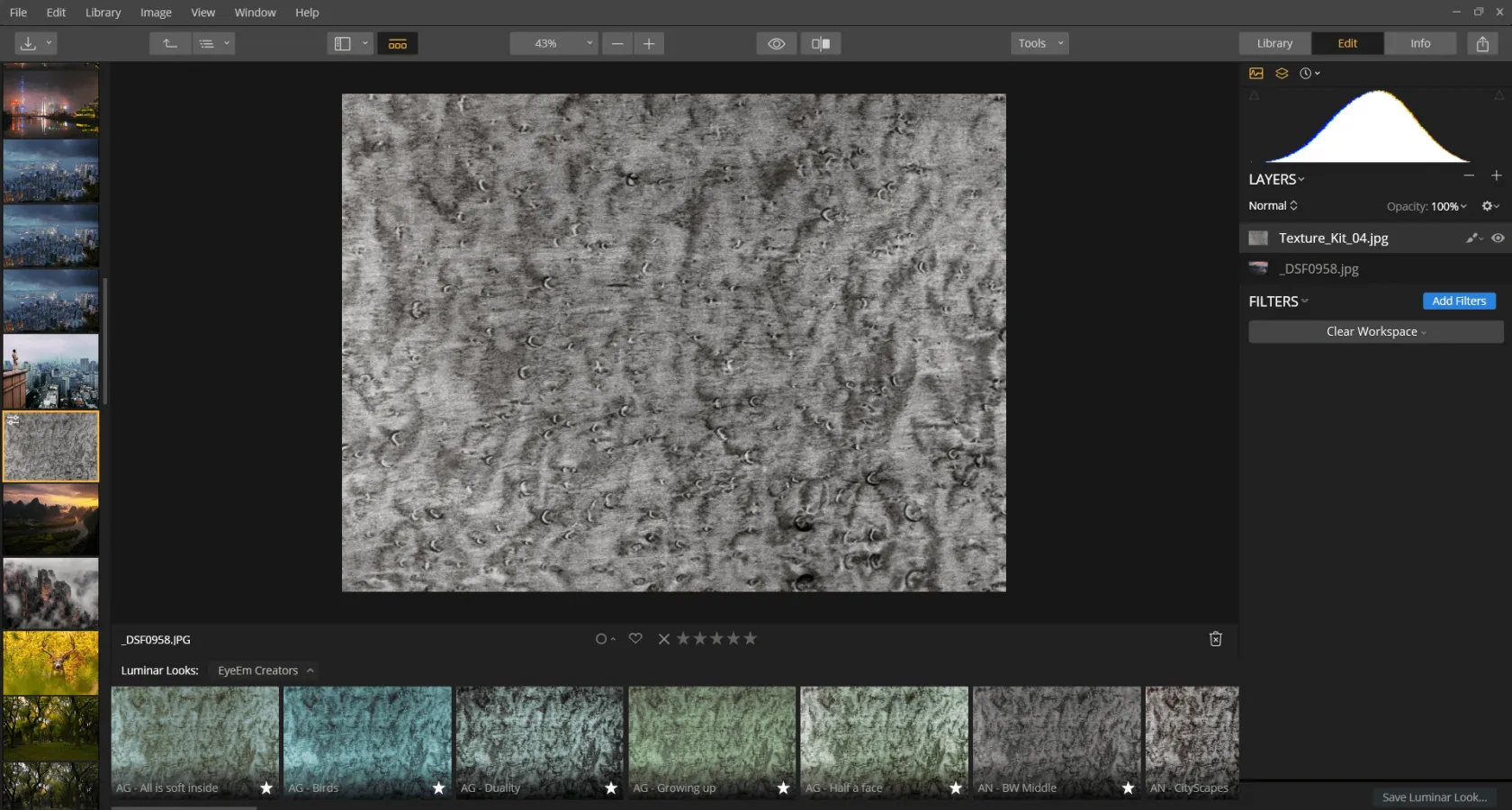Hide the Texture_Kit_04.jpg layer with the eye icon
This screenshot has width=1512, height=810.
coord(1498,238)
